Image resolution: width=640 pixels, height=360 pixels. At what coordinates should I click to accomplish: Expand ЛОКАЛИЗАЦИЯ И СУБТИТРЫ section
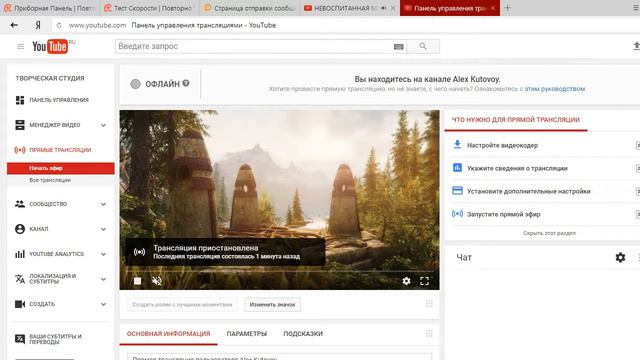click(103, 279)
